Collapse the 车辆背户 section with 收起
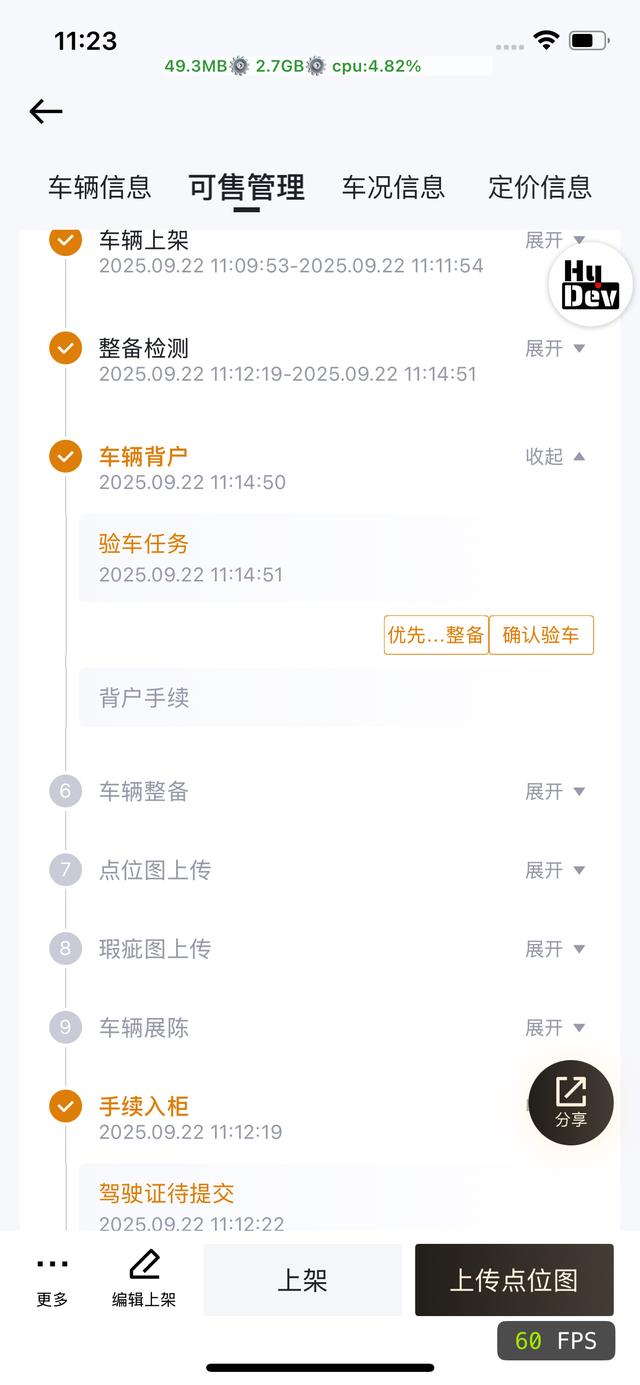 555,456
